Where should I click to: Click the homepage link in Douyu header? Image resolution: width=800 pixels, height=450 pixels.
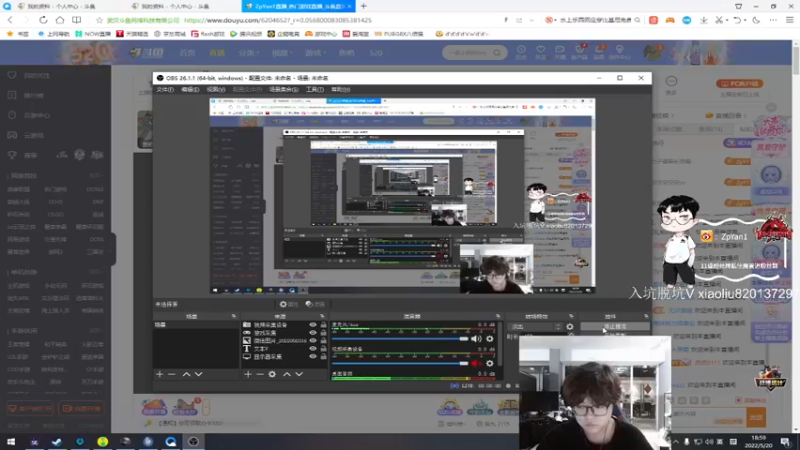187,53
